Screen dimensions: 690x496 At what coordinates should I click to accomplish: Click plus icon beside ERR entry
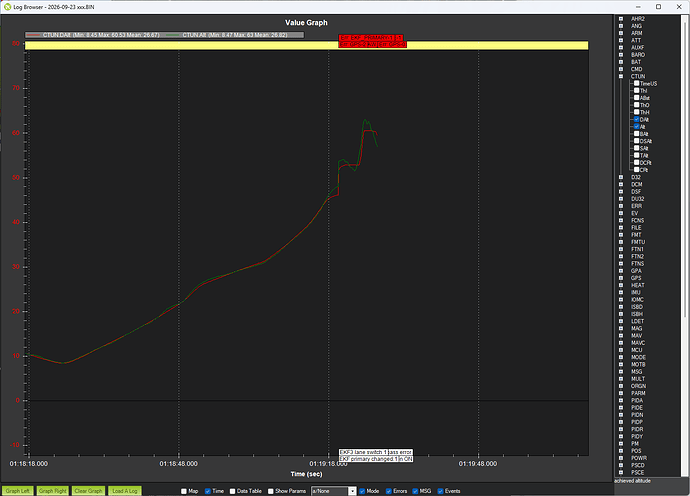[621, 206]
